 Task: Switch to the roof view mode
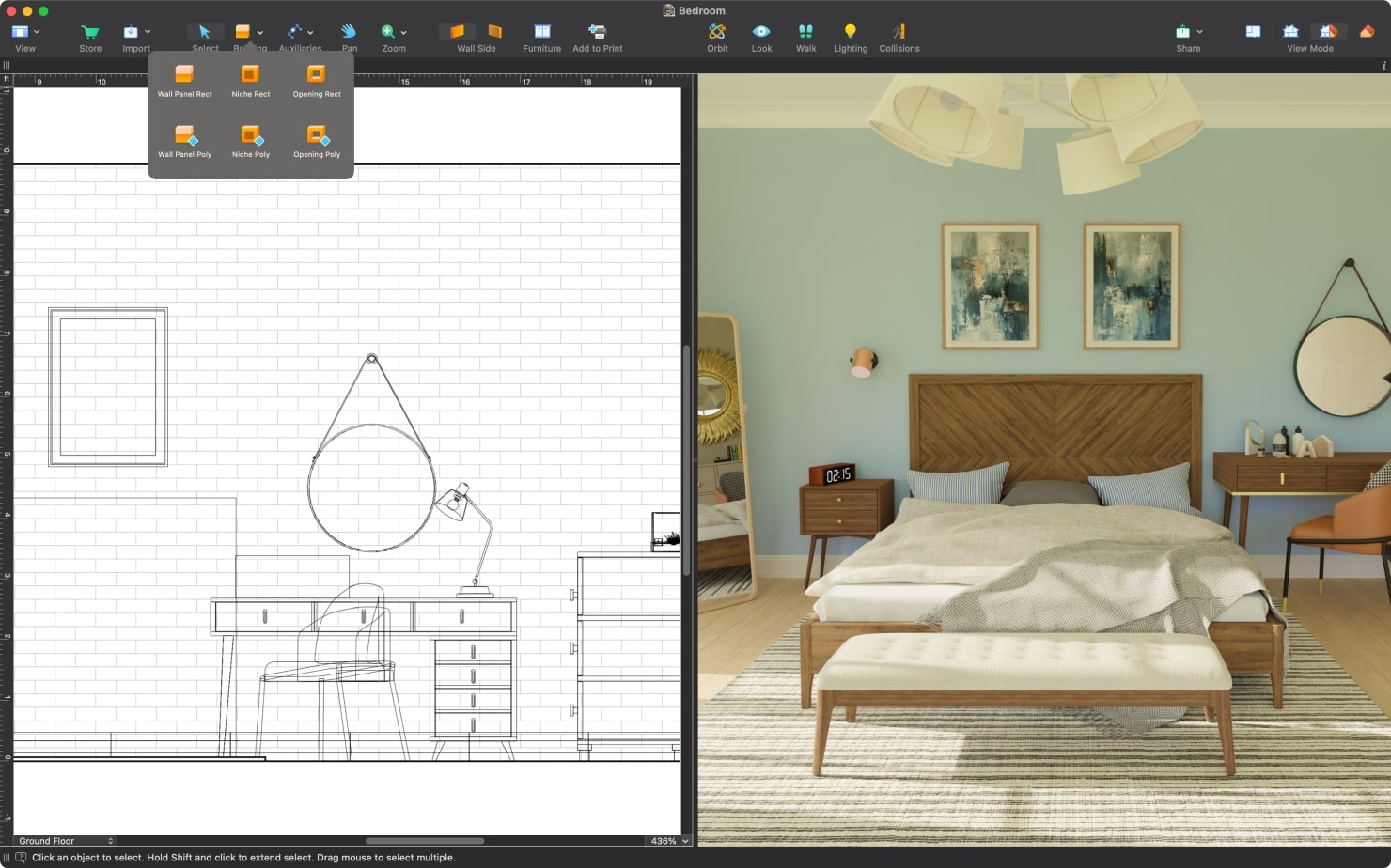click(1368, 32)
